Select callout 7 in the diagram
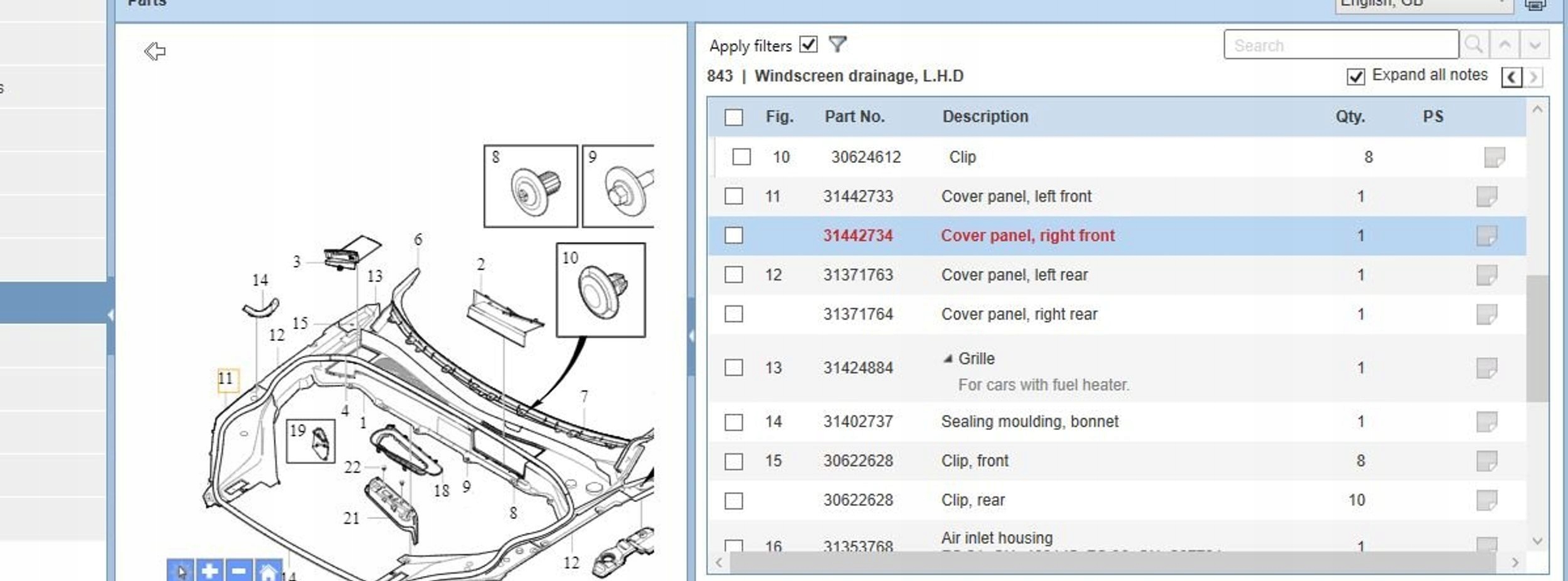The width and height of the screenshot is (1568, 581). pos(585,397)
